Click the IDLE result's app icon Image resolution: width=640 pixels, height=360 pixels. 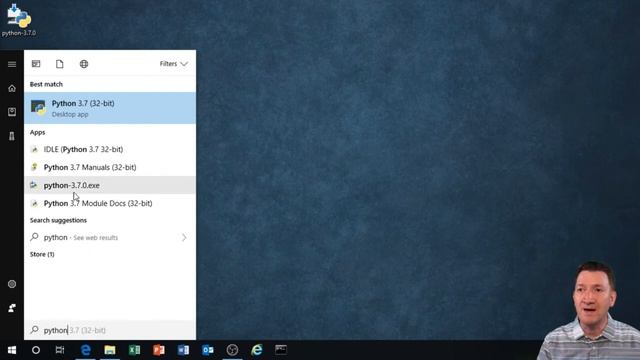coord(35,149)
